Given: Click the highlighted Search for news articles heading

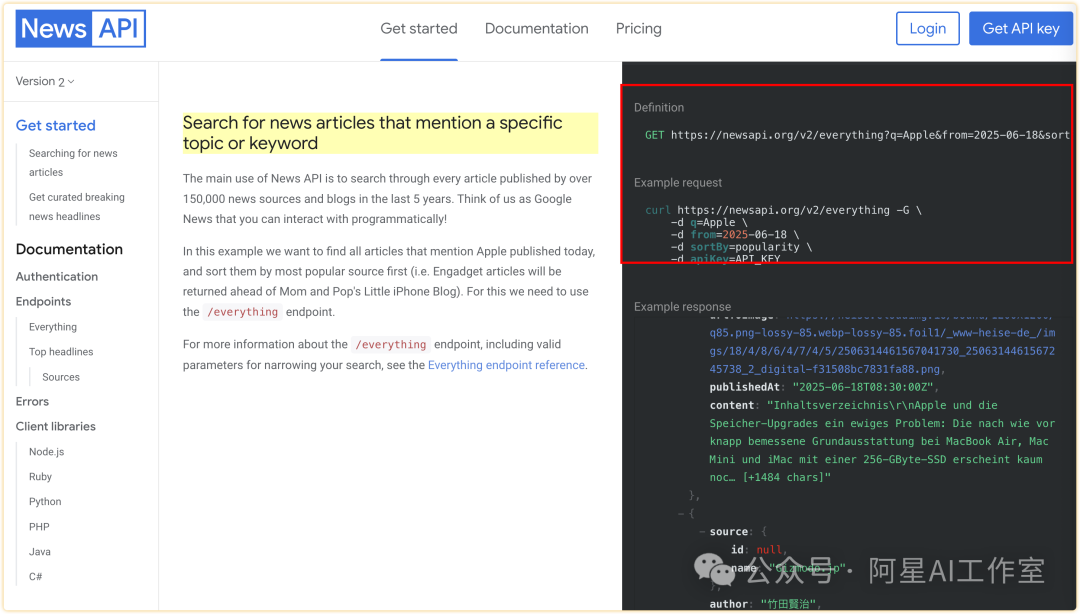Looking at the screenshot, I should click(x=390, y=133).
